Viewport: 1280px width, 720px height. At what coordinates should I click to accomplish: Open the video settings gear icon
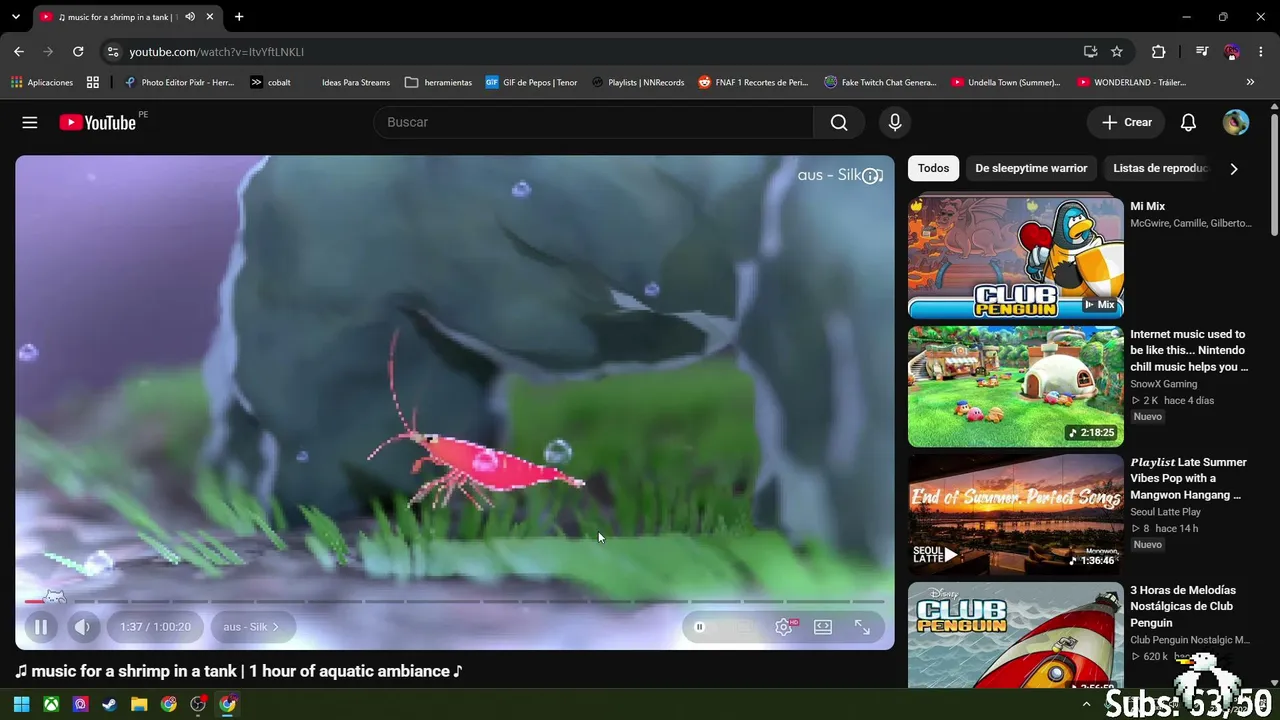785,627
